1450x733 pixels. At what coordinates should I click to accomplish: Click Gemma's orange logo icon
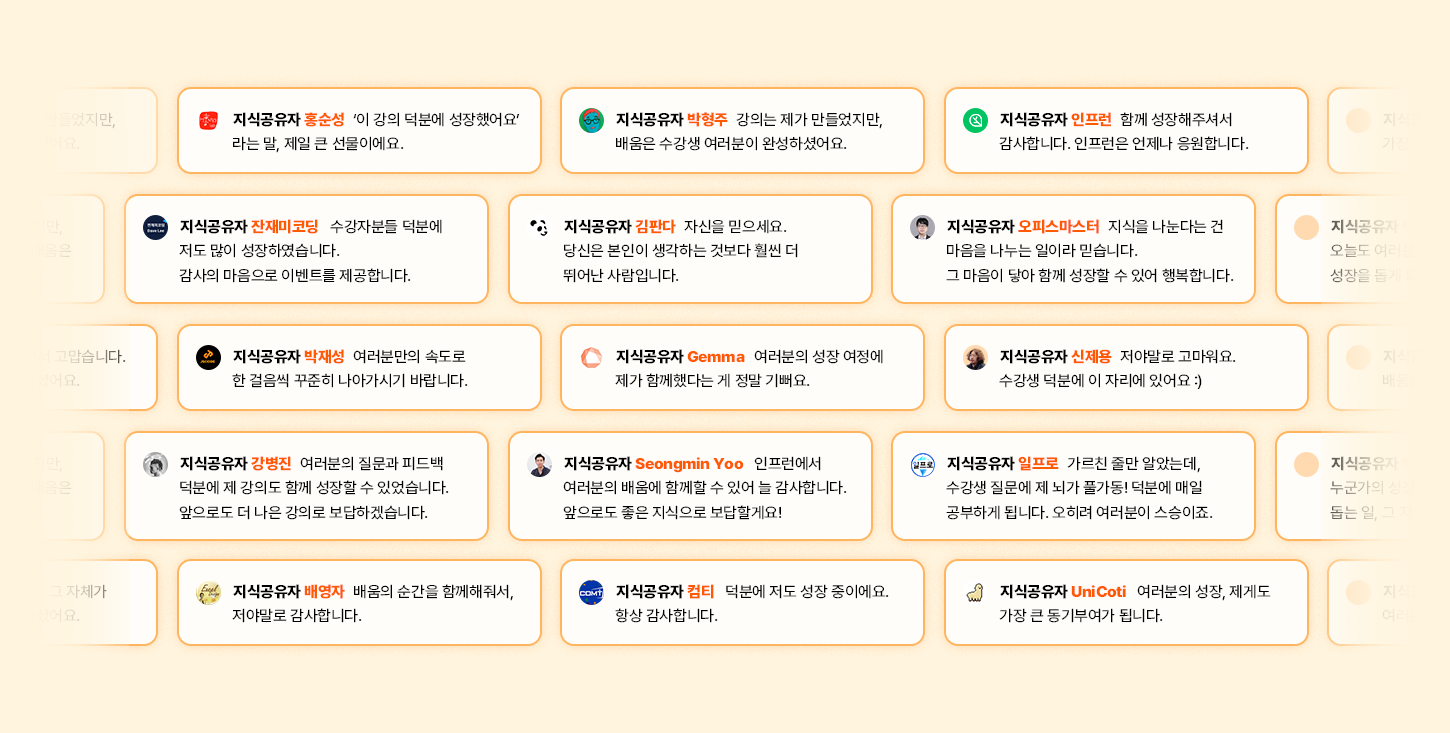tap(591, 357)
